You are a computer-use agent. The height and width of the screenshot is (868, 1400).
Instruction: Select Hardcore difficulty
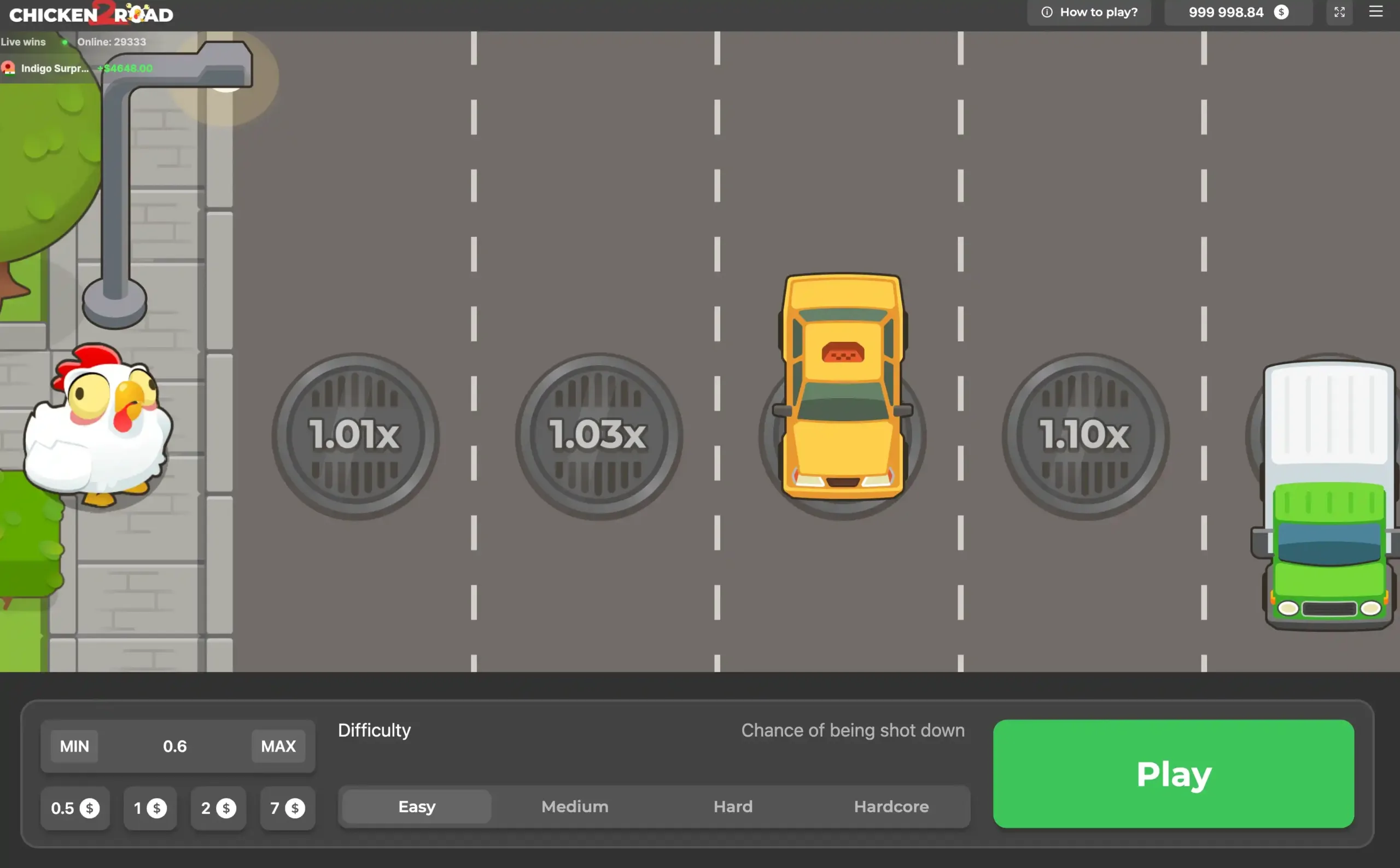pos(891,807)
